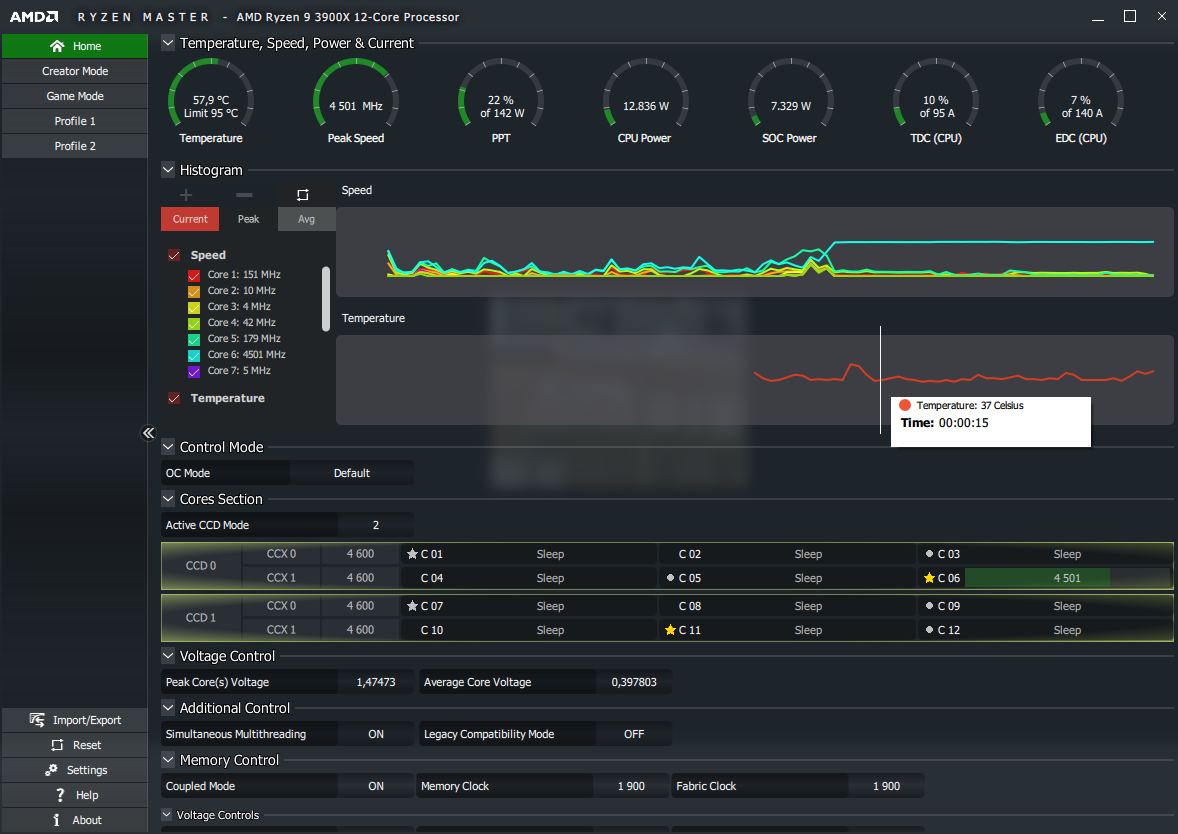Click the dot marker beside C 03
The width and height of the screenshot is (1178, 834).
click(x=929, y=554)
